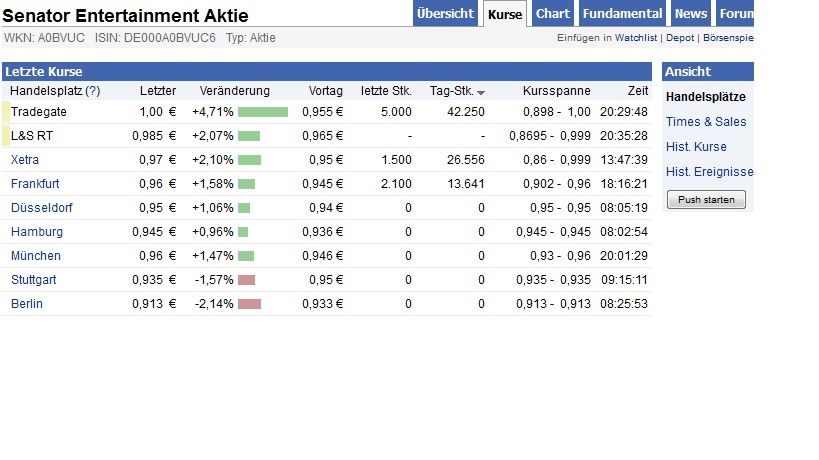Click Xetra daily volume 26.556
The image size is (819, 460).
(x=465, y=160)
